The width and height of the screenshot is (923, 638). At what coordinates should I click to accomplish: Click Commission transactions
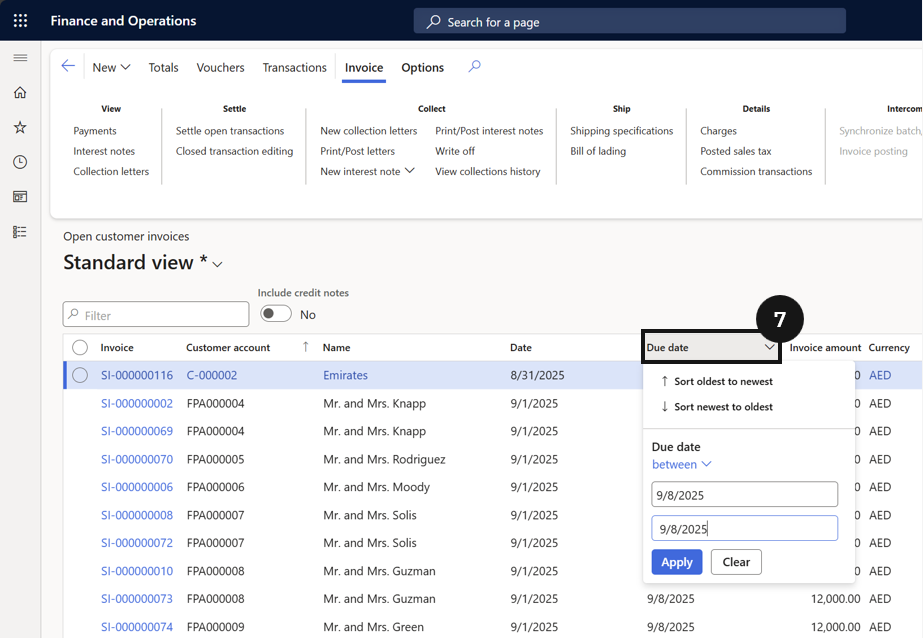point(756,171)
